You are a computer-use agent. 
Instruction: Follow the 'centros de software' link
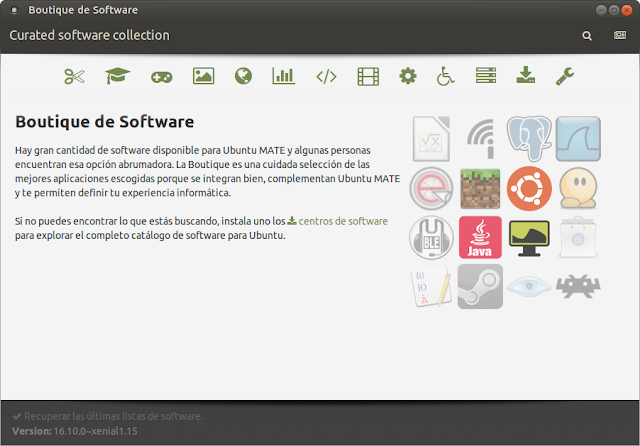pyautogui.click(x=343, y=221)
